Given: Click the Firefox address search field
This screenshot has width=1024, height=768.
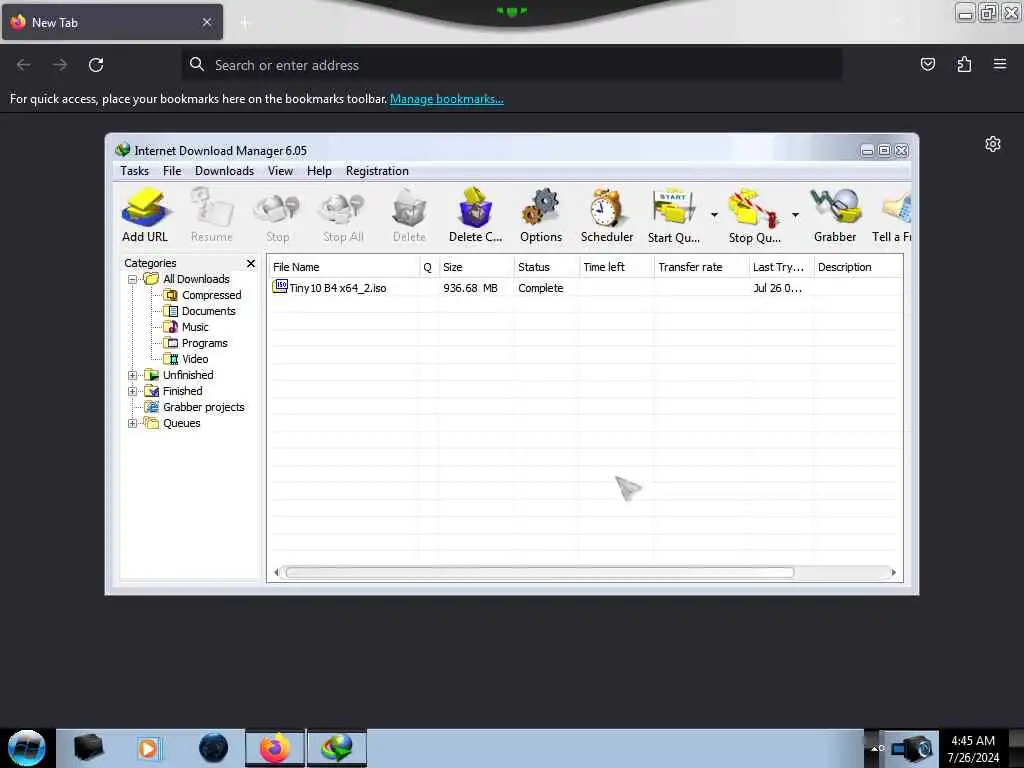Looking at the screenshot, I should (511, 65).
